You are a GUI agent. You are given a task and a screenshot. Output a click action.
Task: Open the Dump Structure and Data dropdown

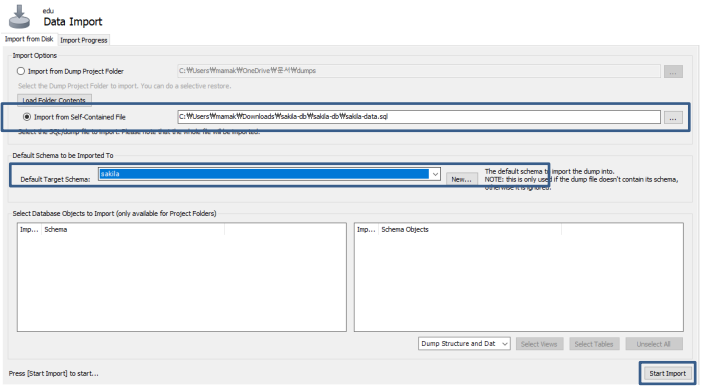point(464,344)
